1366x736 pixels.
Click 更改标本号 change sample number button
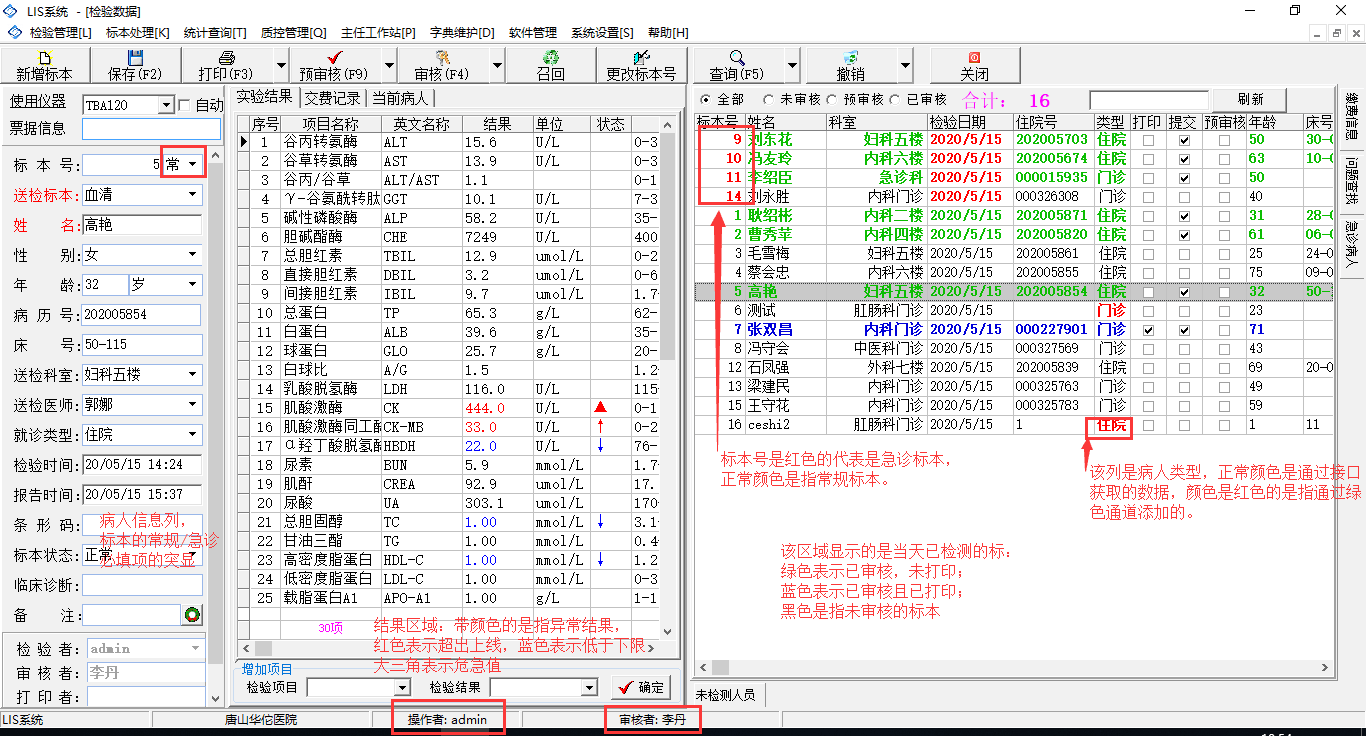click(641, 65)
